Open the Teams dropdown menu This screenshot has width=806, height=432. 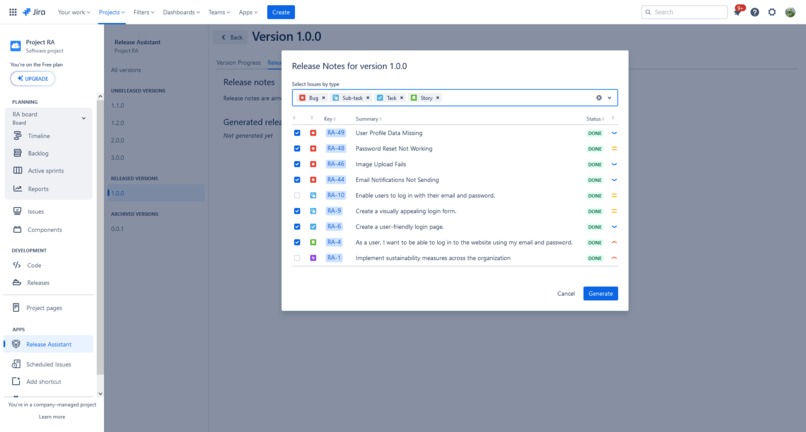219,12
